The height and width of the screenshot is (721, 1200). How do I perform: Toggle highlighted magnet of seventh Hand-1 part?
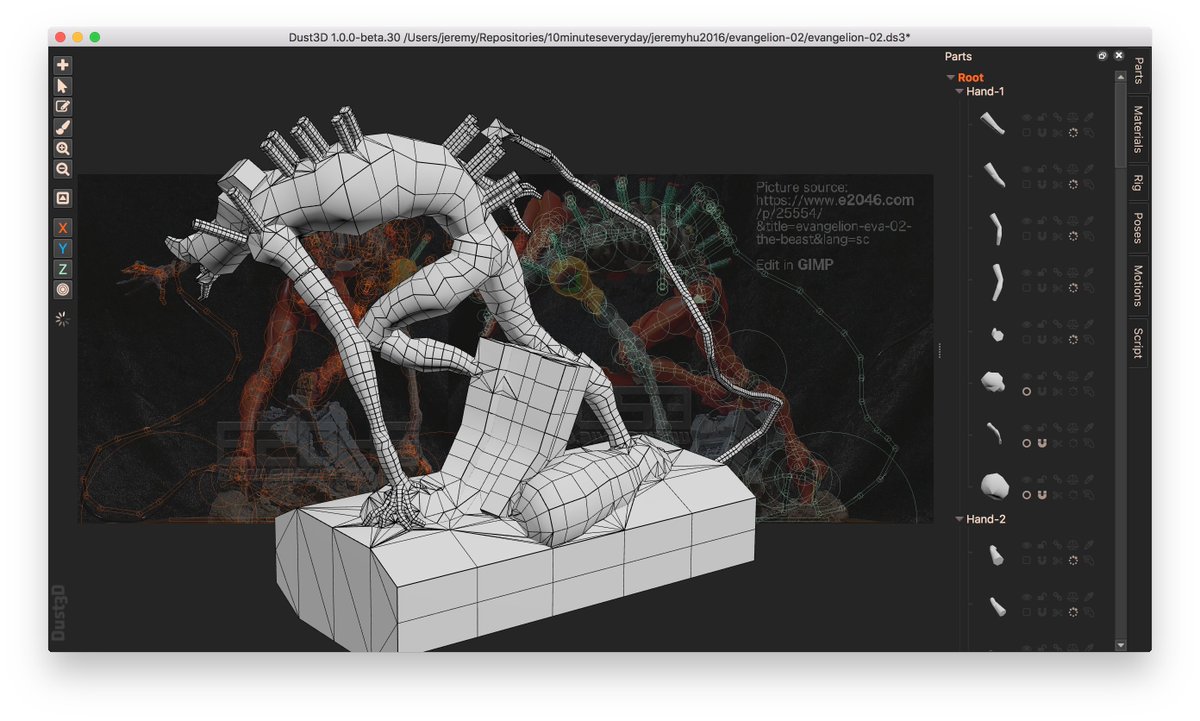pos(1042,444)
